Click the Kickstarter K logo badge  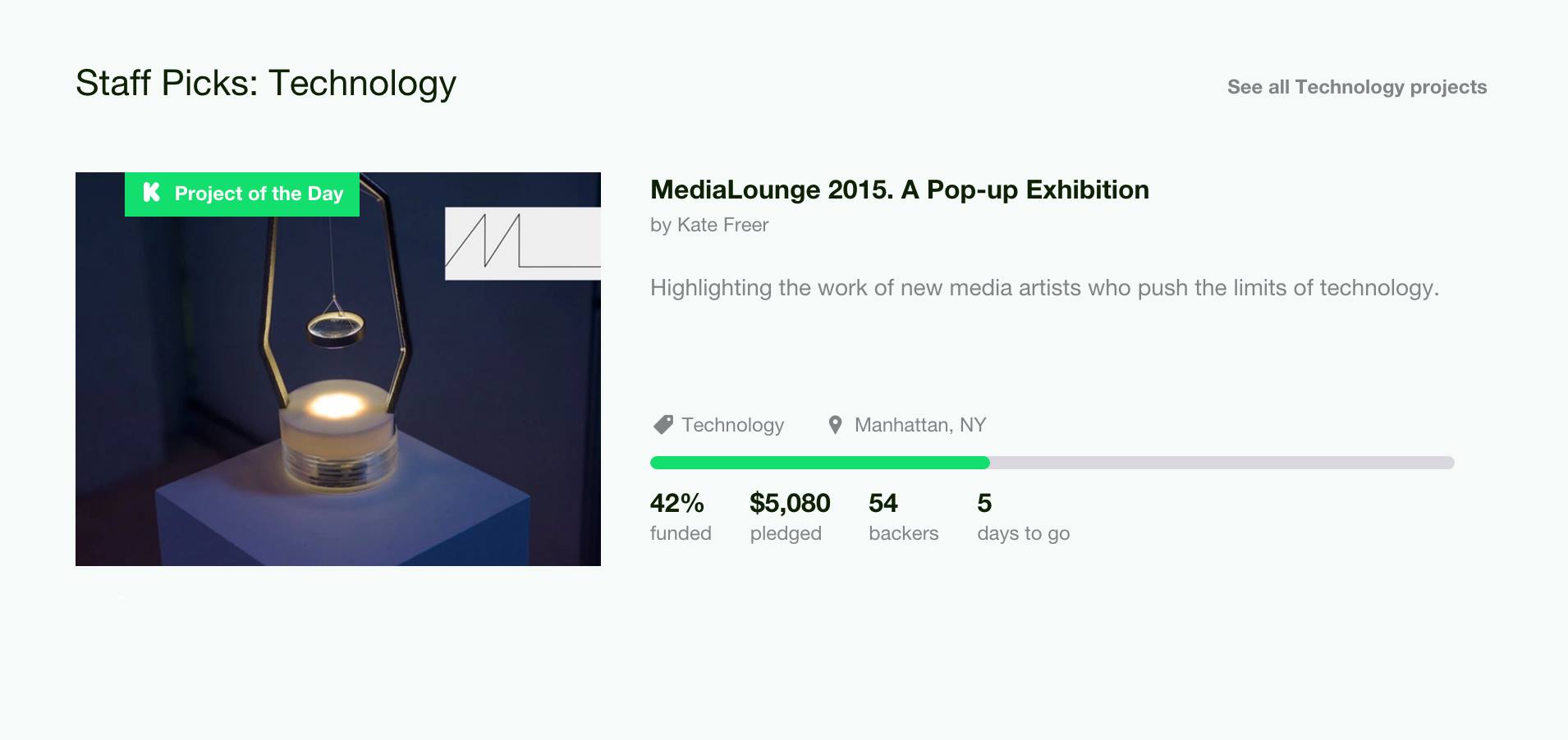tap(151, 193)
